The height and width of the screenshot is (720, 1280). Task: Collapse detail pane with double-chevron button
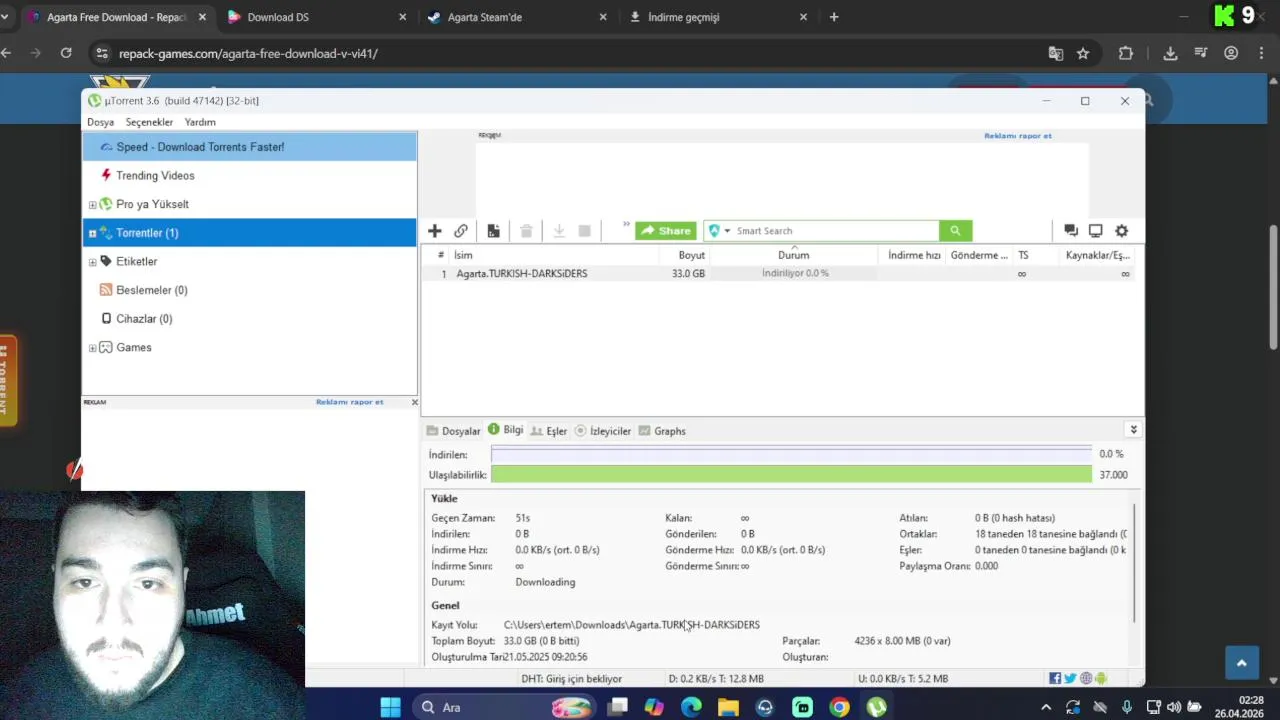1133,429
